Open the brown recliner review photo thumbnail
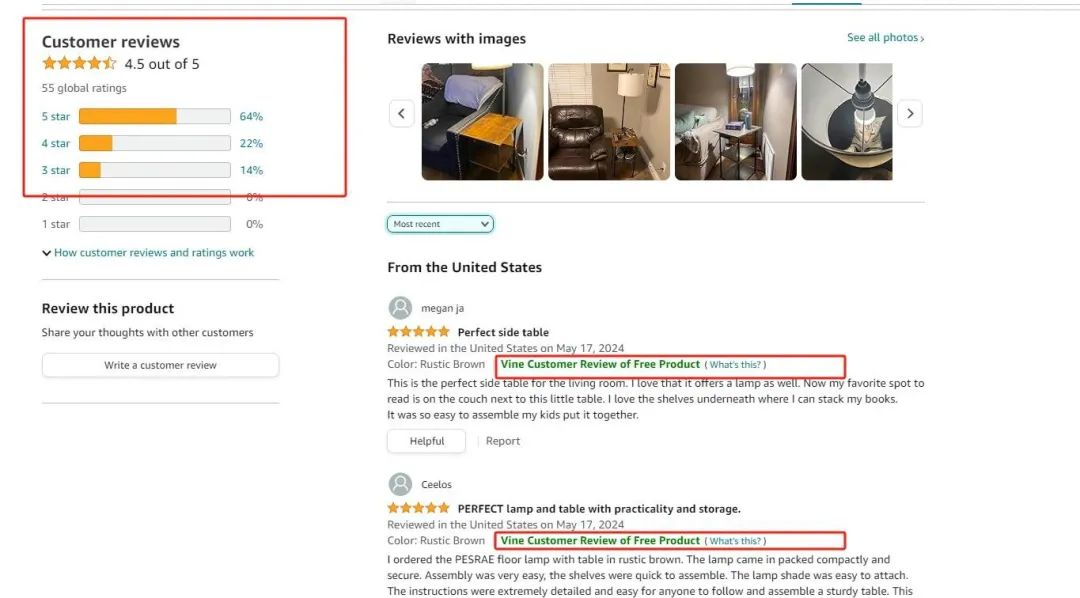The width and height of the screenshot is (1080, 598). (x=609, y=122)
